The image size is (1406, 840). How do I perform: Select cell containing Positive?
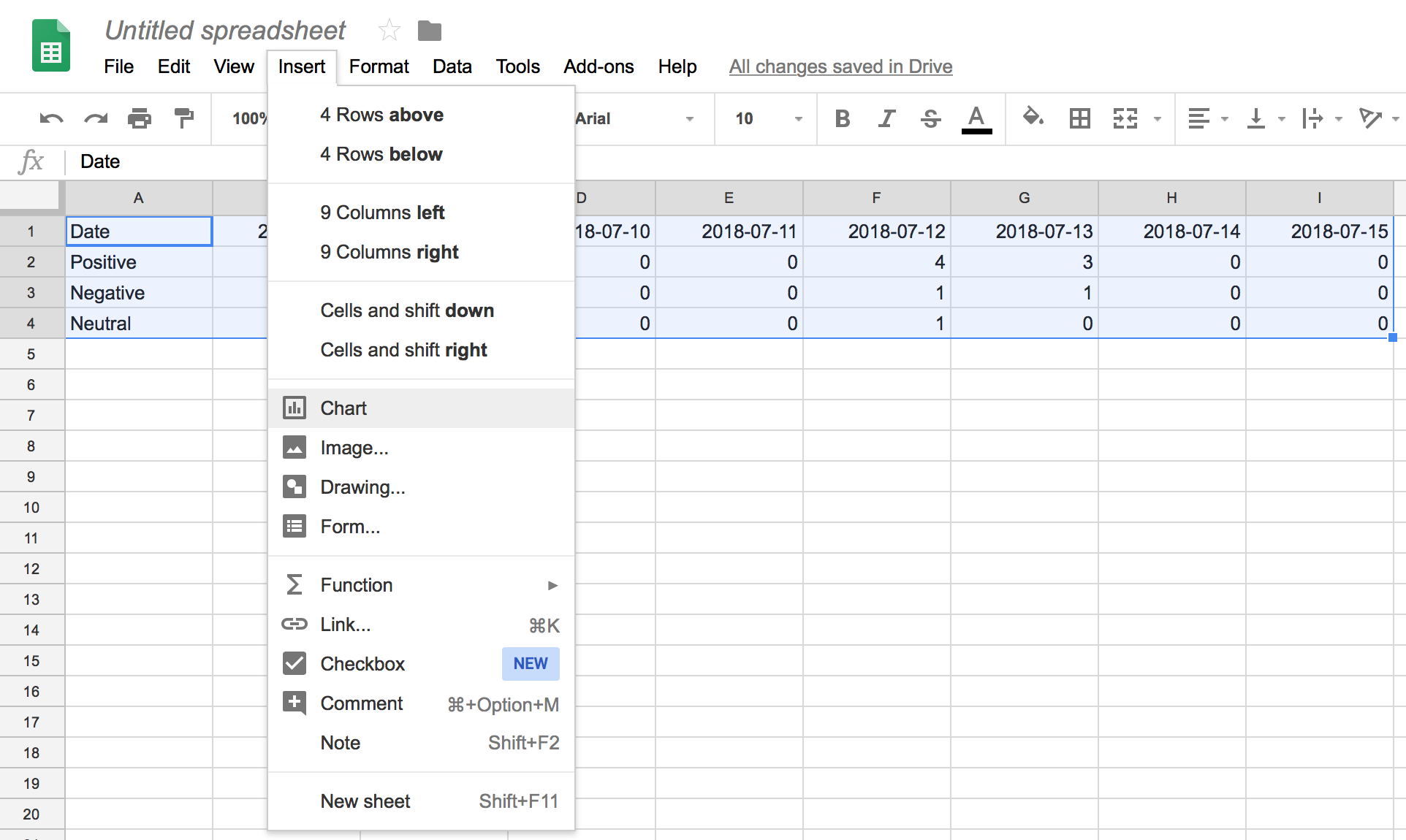point(139,262)
